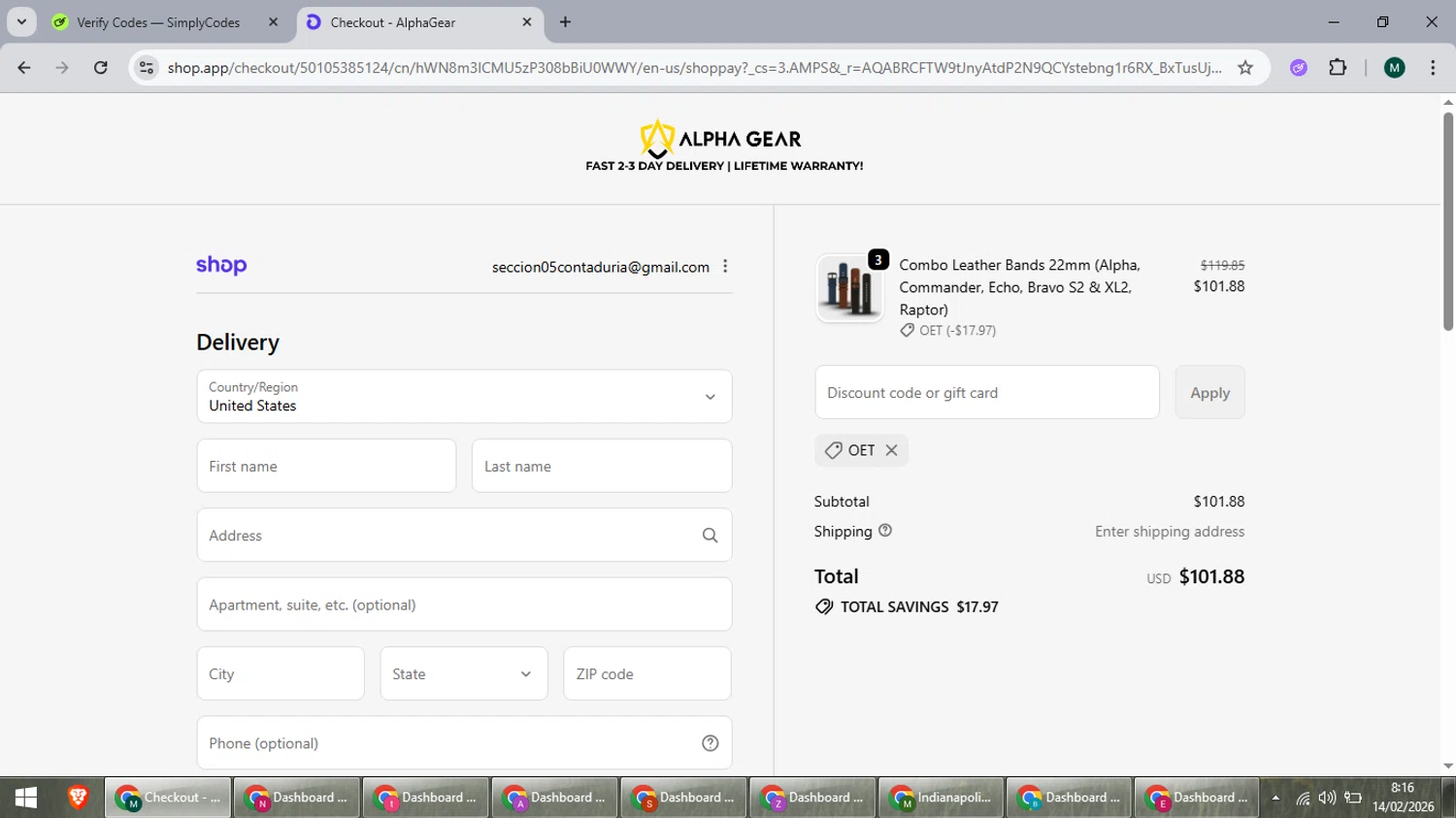Click the purple extension icon in toolbar
Image resolution: width=1456 pixels, height=818 pixels.
[x=1299, y=68]
